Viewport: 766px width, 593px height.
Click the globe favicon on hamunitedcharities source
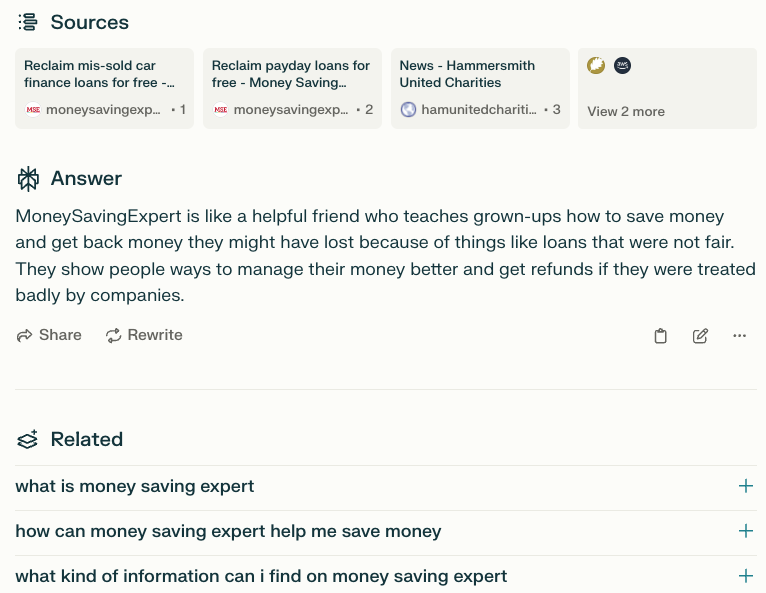coord(408,109)
